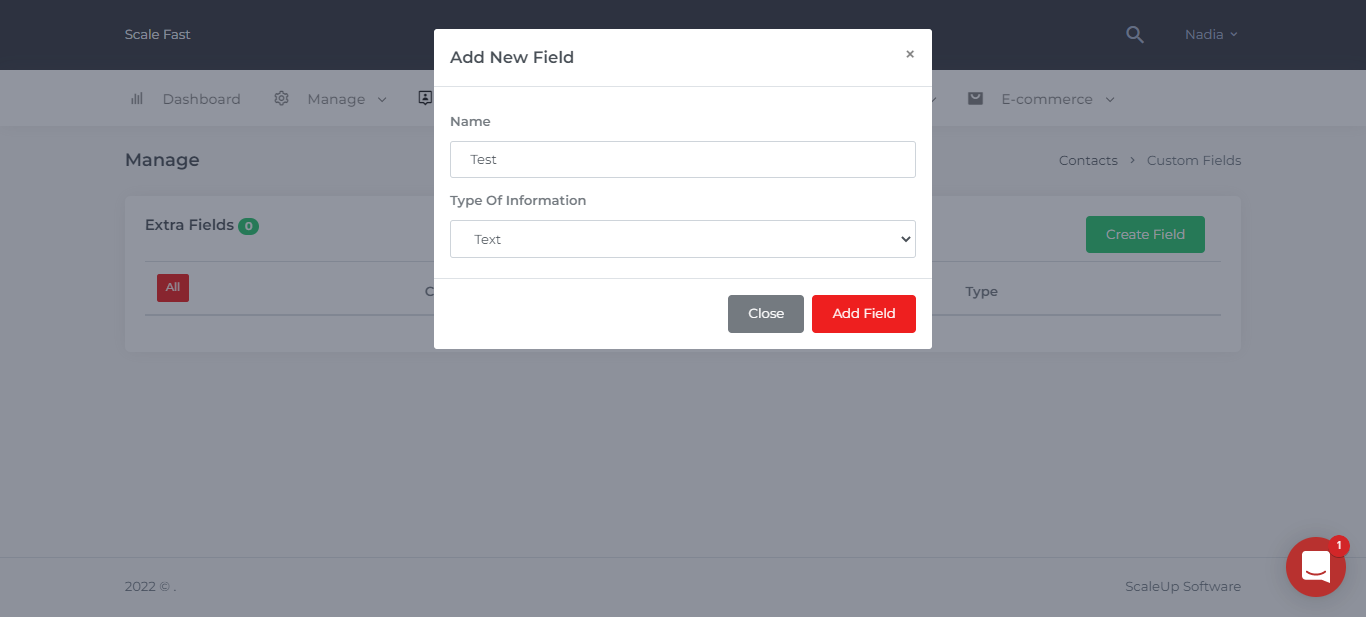Open the Type Of Information dropdown
The width and height of the screenshot is (1366, 617).
(x=683, y=239)
